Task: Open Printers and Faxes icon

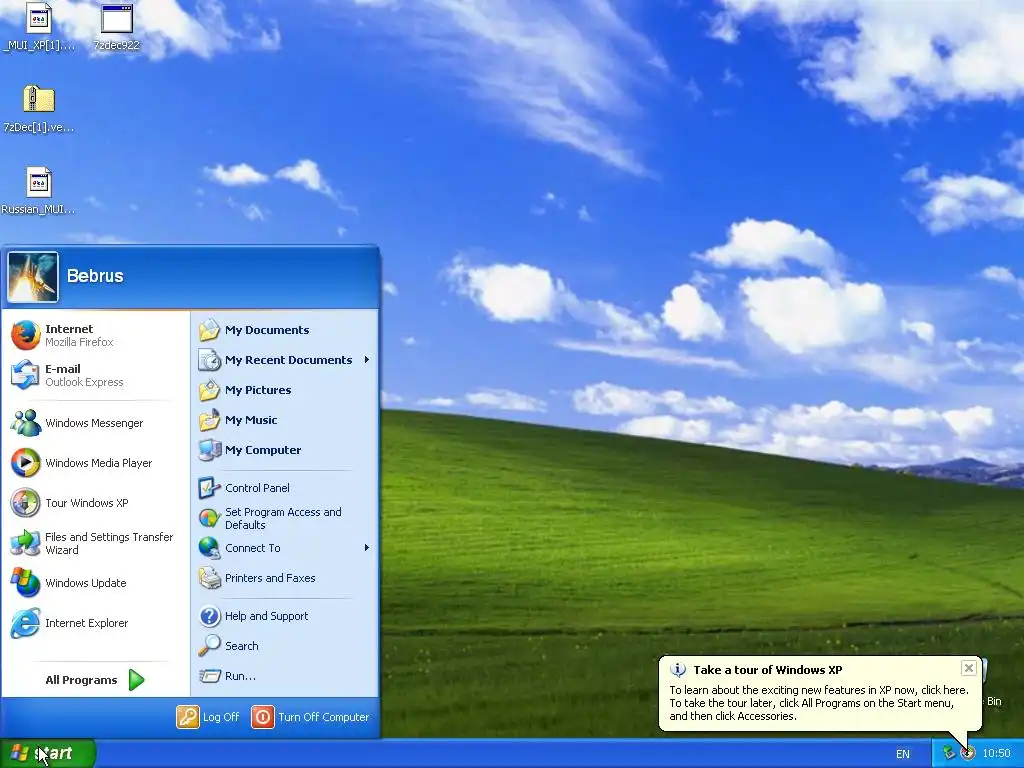Action: 210,578
